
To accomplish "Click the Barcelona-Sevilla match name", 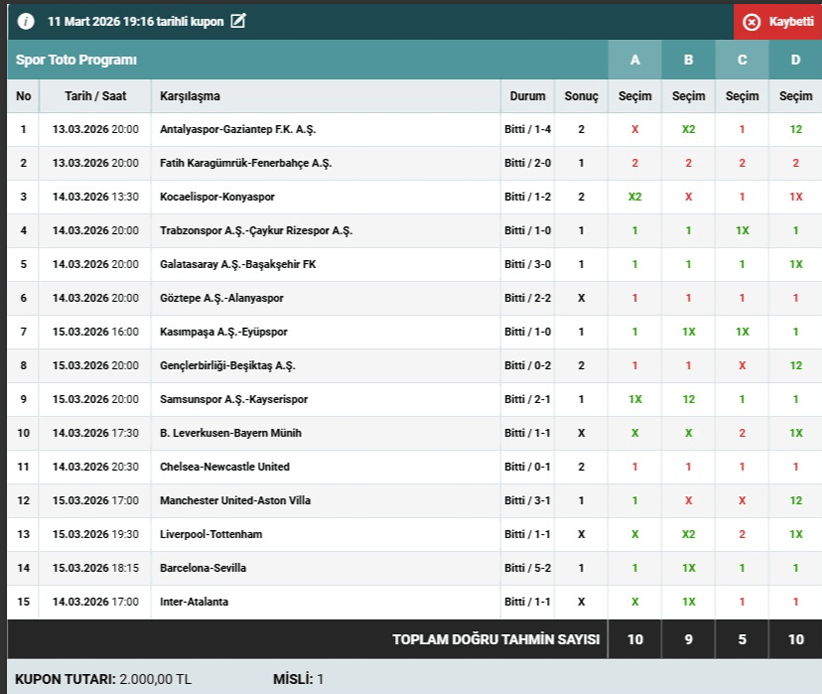I will pyautogui.click(x=203, y=568).
